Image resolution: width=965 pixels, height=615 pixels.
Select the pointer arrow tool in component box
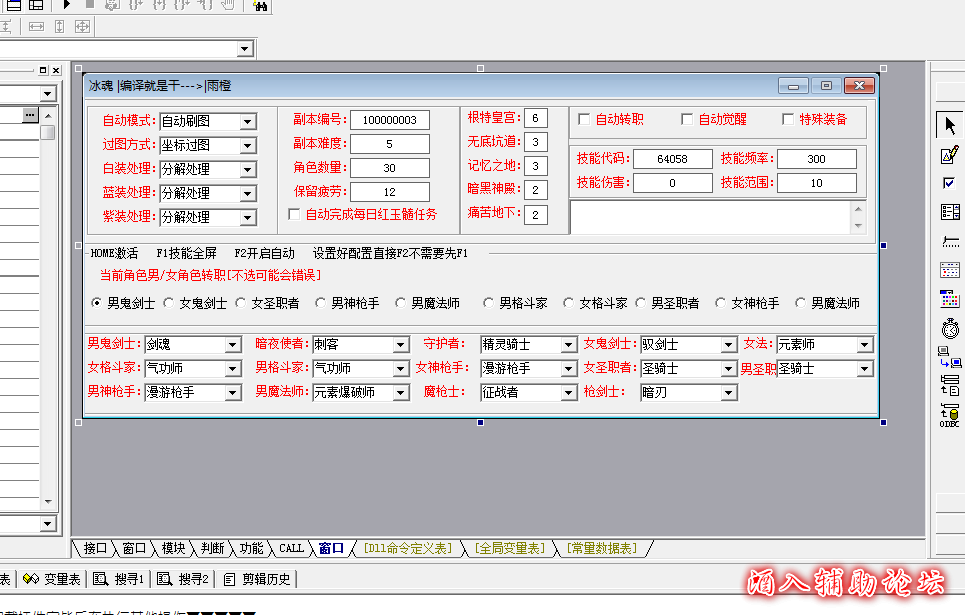(949, 125)
